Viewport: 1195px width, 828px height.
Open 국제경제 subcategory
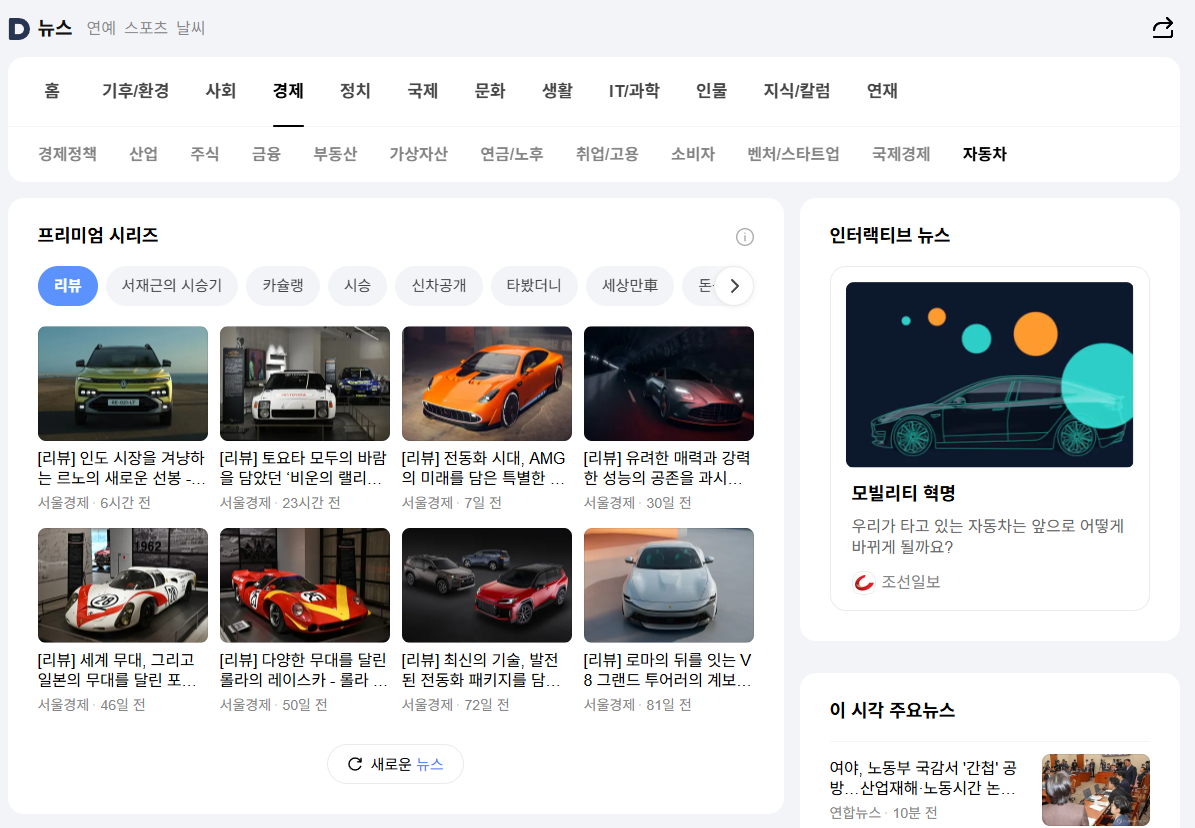[x=901, y=154]
